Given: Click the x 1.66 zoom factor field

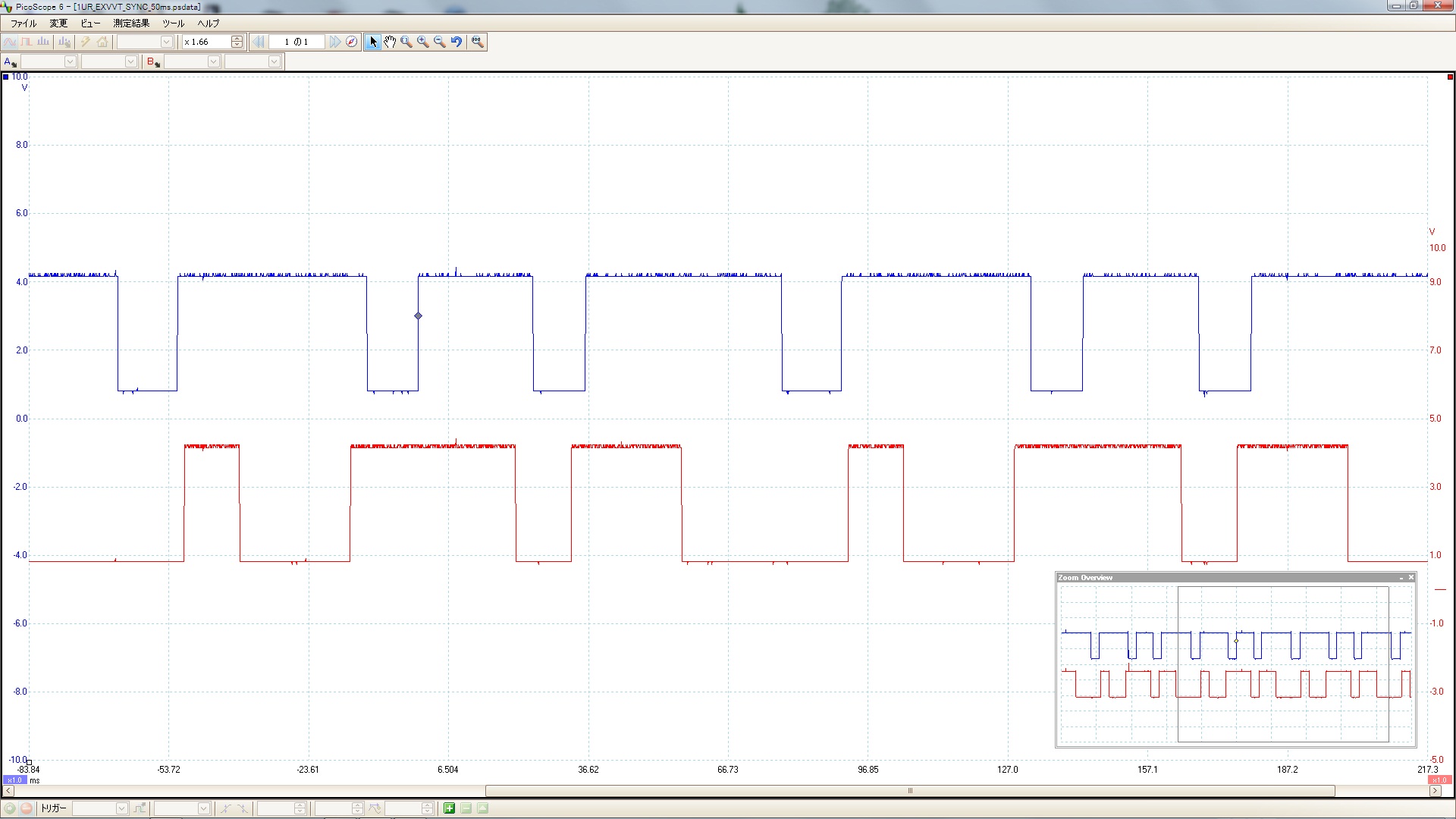Looking at the screenshot, I should tap(206, 42).
